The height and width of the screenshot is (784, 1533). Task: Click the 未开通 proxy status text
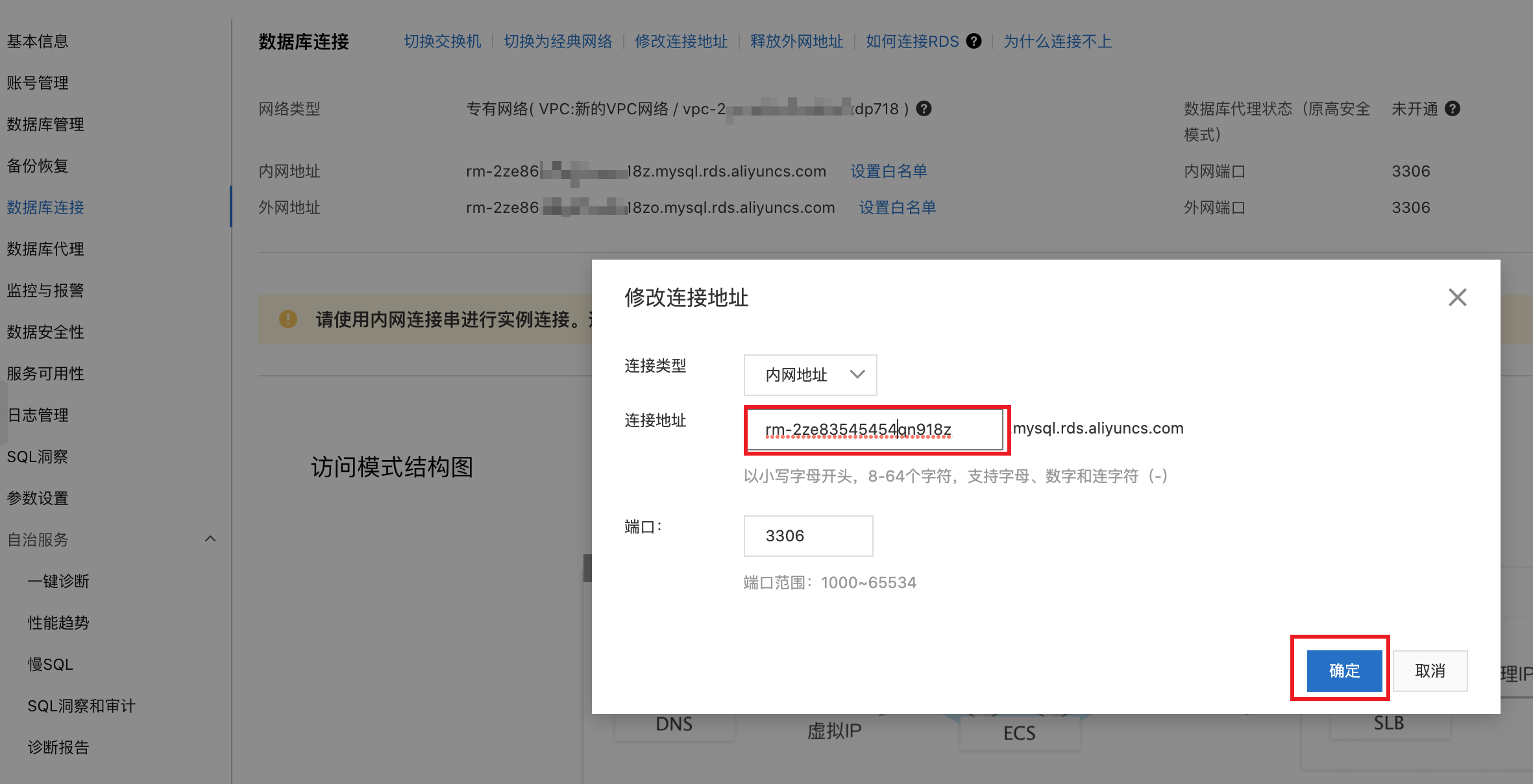tap(1415, 108)
